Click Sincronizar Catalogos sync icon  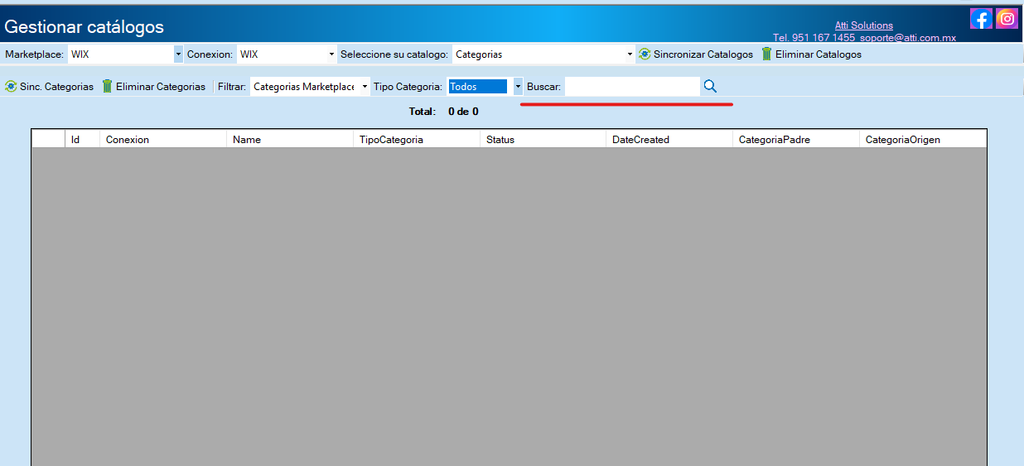click(x=645, y=54)
